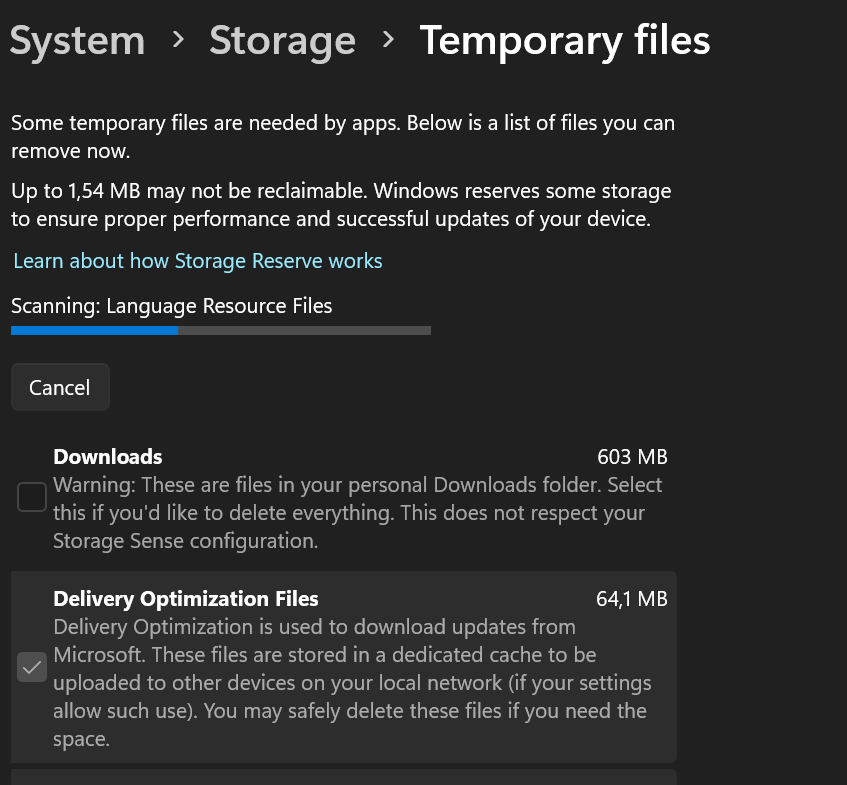The height and width of the screenshot is (785, 847).
Task: Click the chevron between System and Storage
Action: tap(178, 40)
